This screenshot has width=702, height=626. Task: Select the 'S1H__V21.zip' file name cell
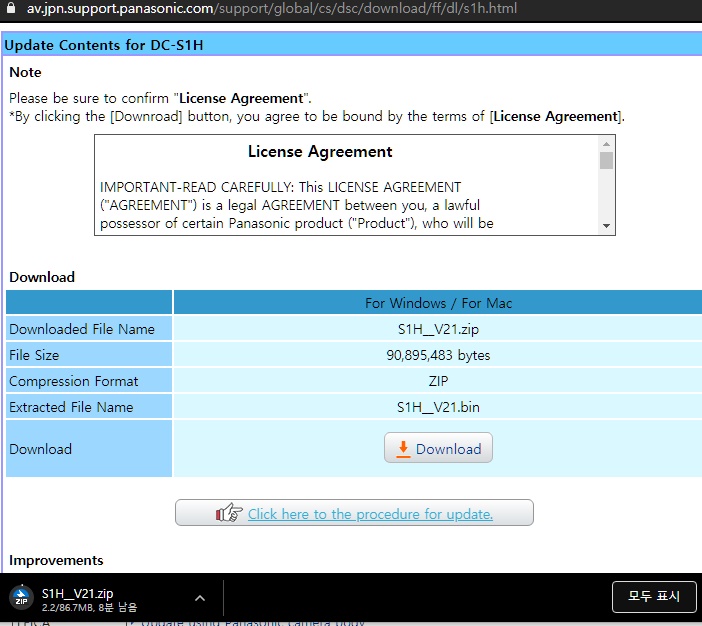438,329
